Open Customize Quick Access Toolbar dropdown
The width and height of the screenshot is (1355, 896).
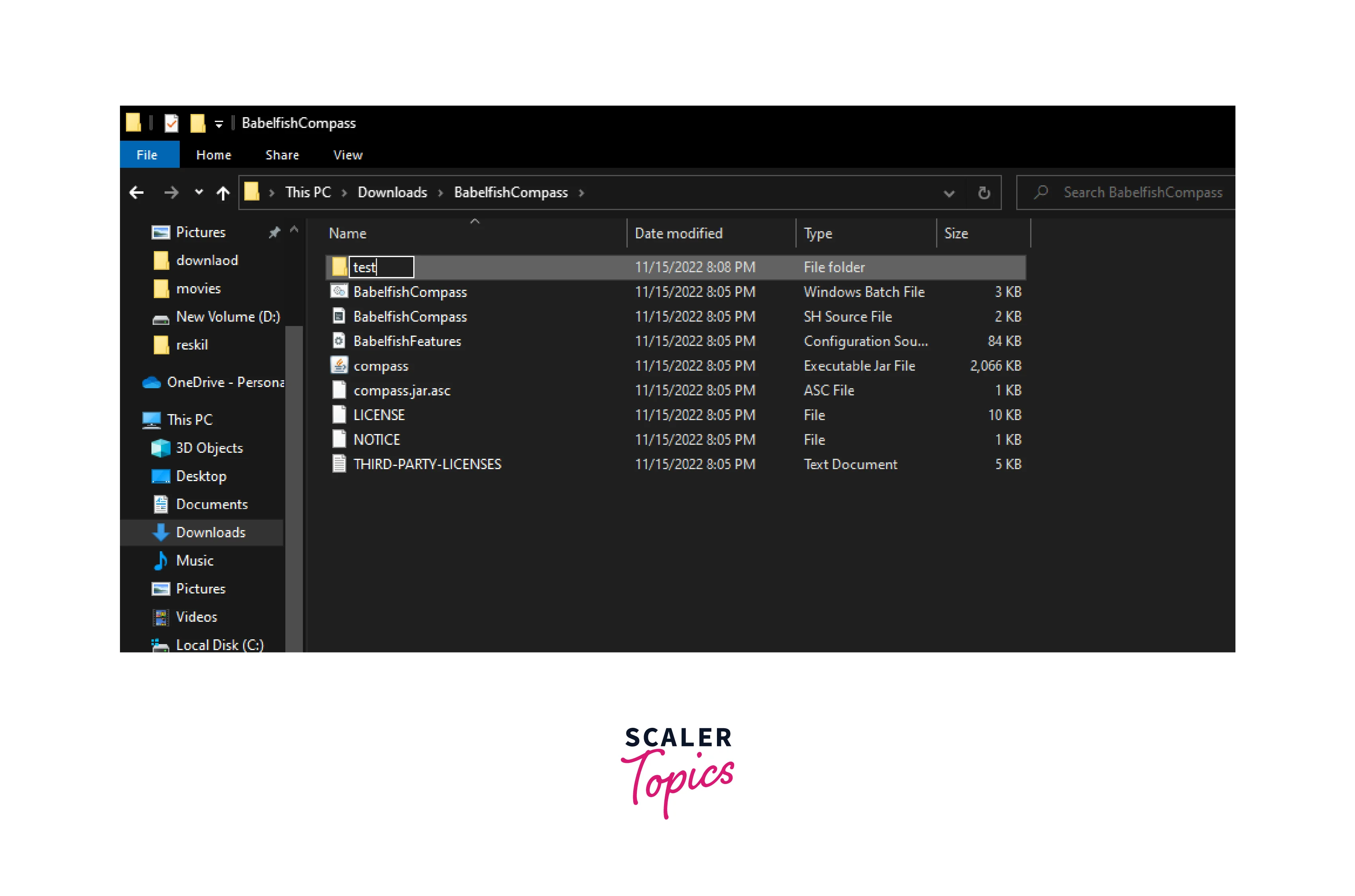click(x=219, y=124)
